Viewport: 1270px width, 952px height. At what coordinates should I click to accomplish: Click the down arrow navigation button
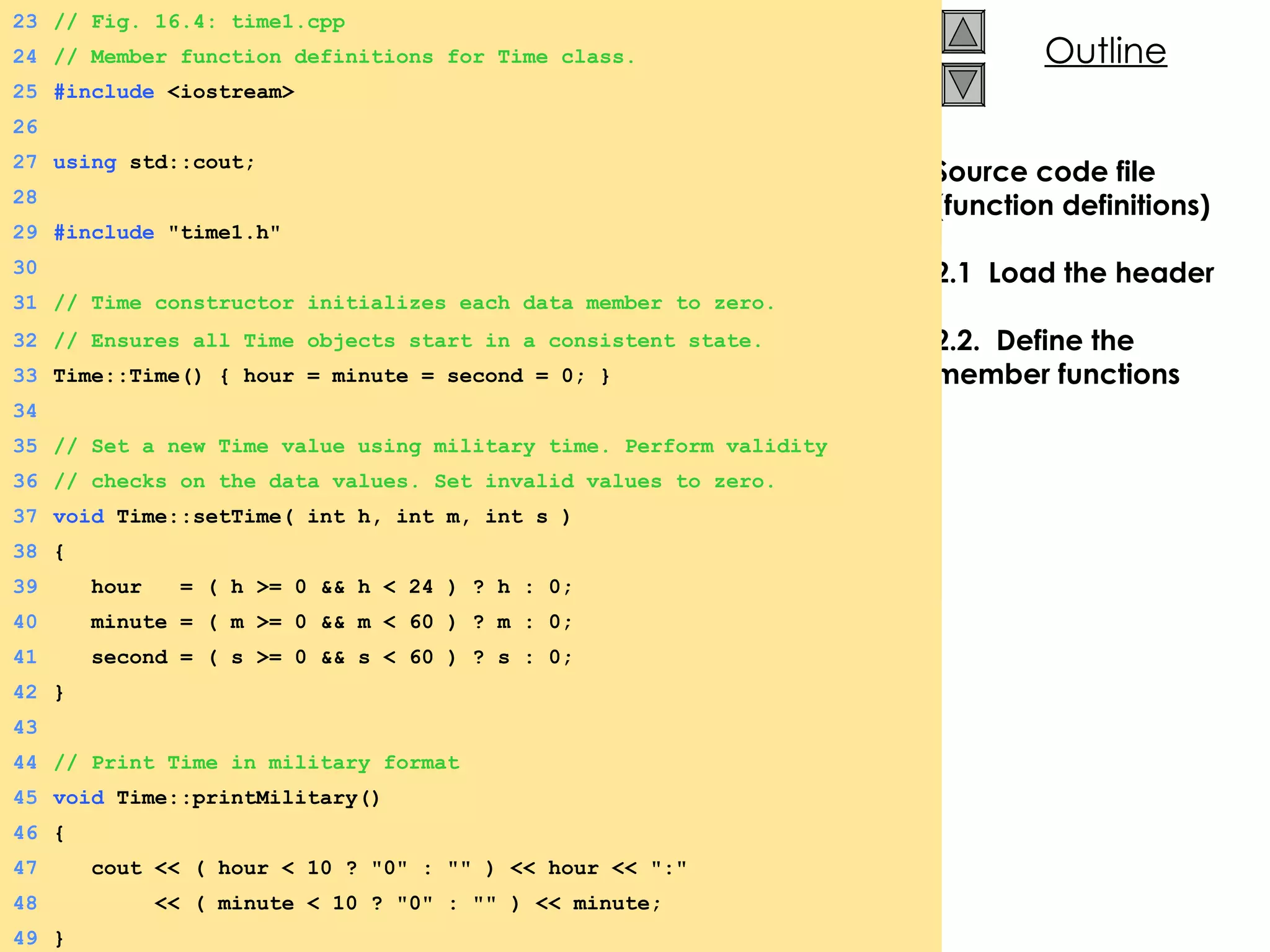963,84
